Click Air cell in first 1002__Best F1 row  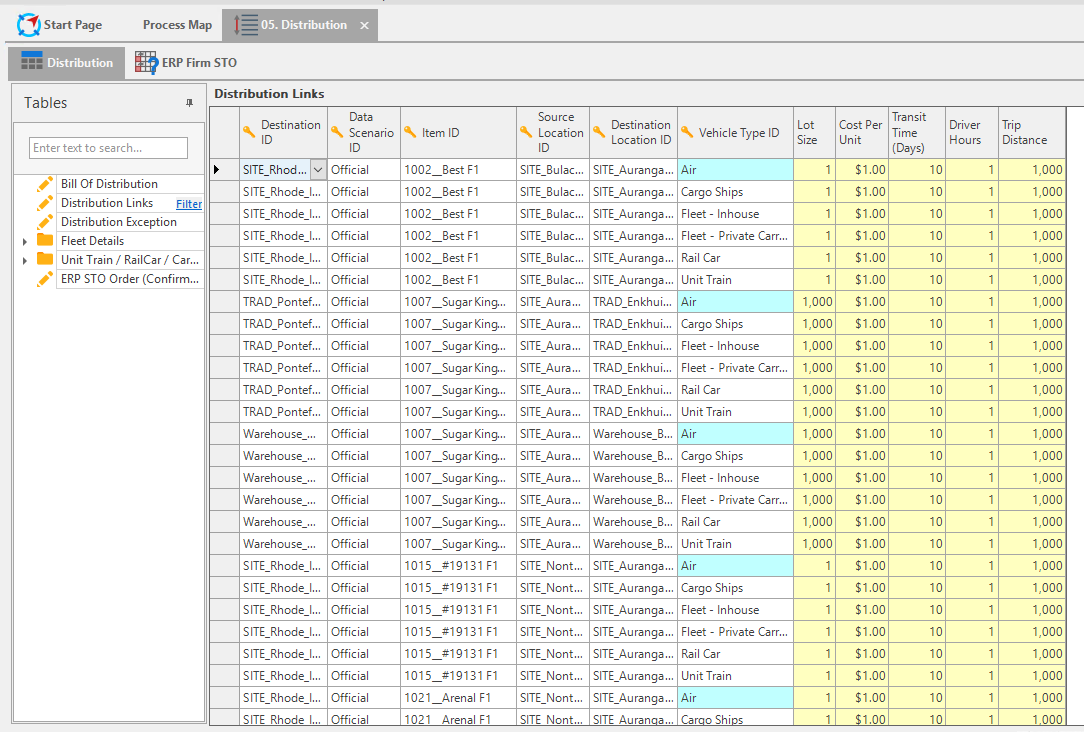(736, 169)
